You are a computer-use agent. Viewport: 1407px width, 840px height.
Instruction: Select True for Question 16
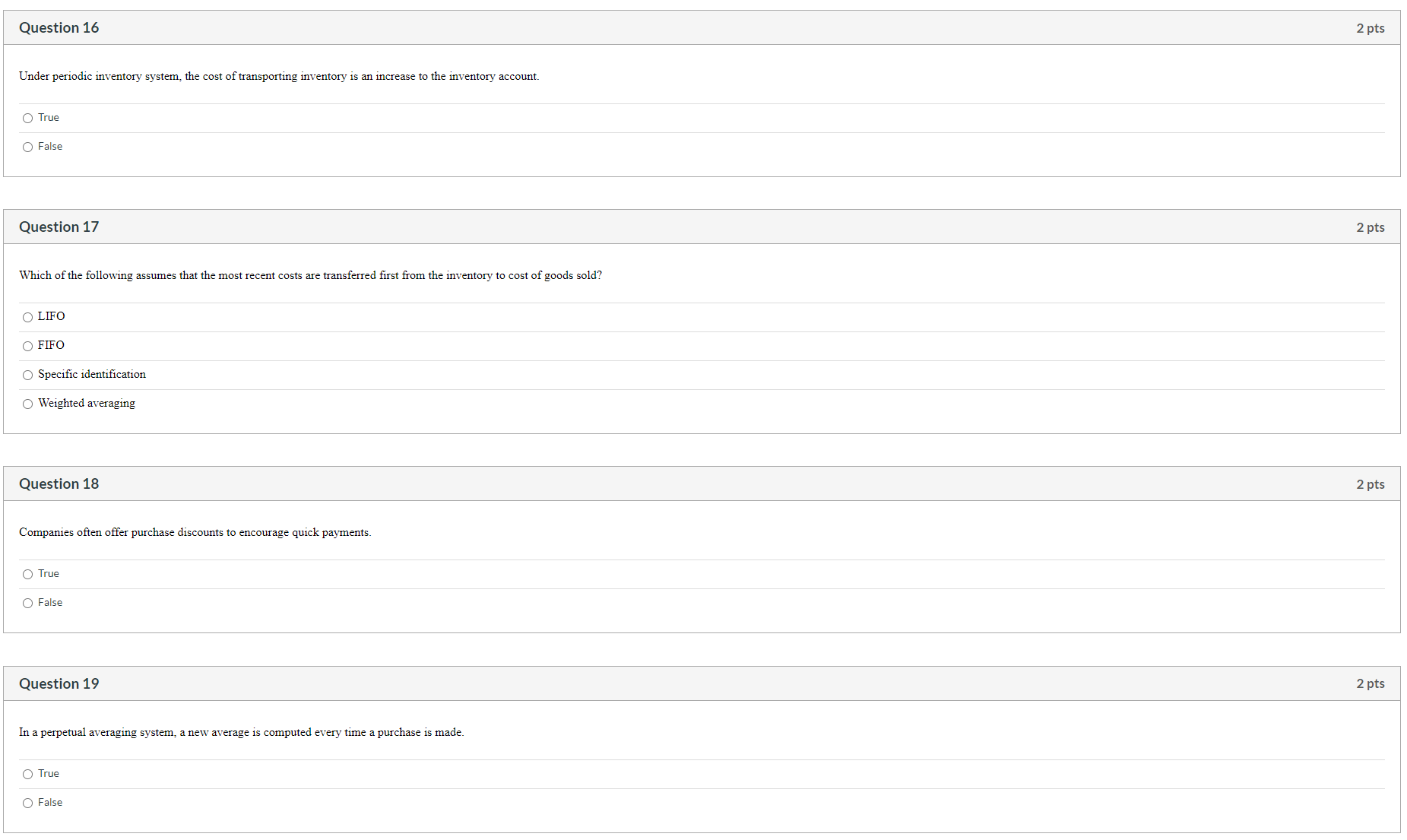pos(27,118)
